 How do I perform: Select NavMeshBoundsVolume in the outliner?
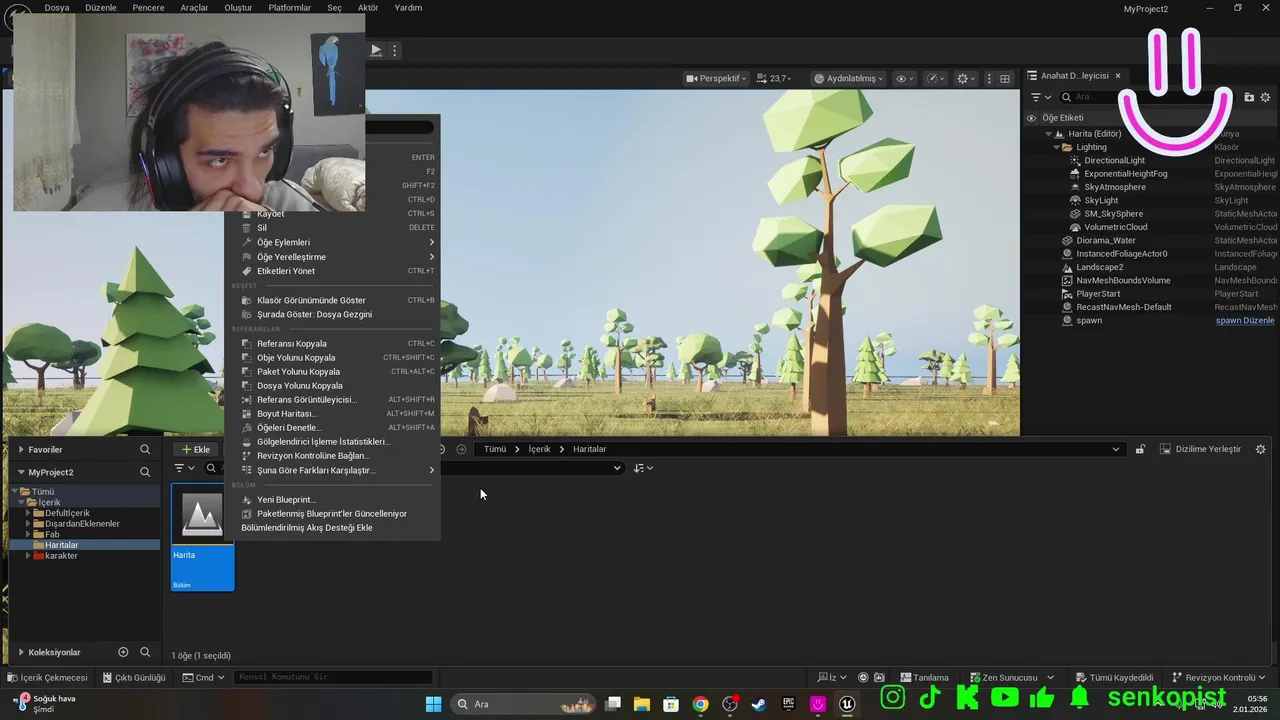(x=1123, y=280)
